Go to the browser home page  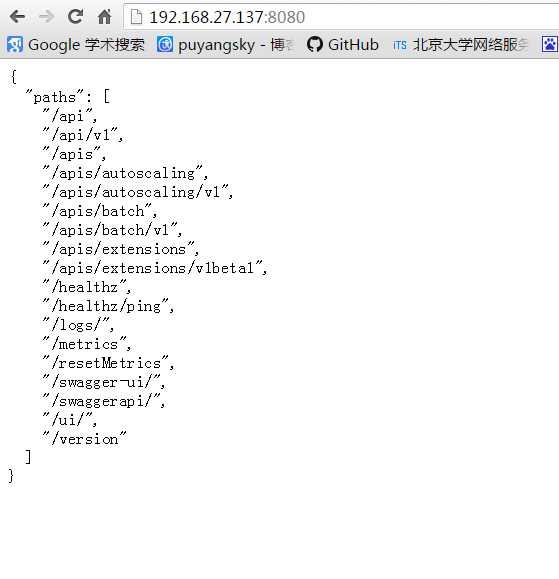tap(104, 17)
